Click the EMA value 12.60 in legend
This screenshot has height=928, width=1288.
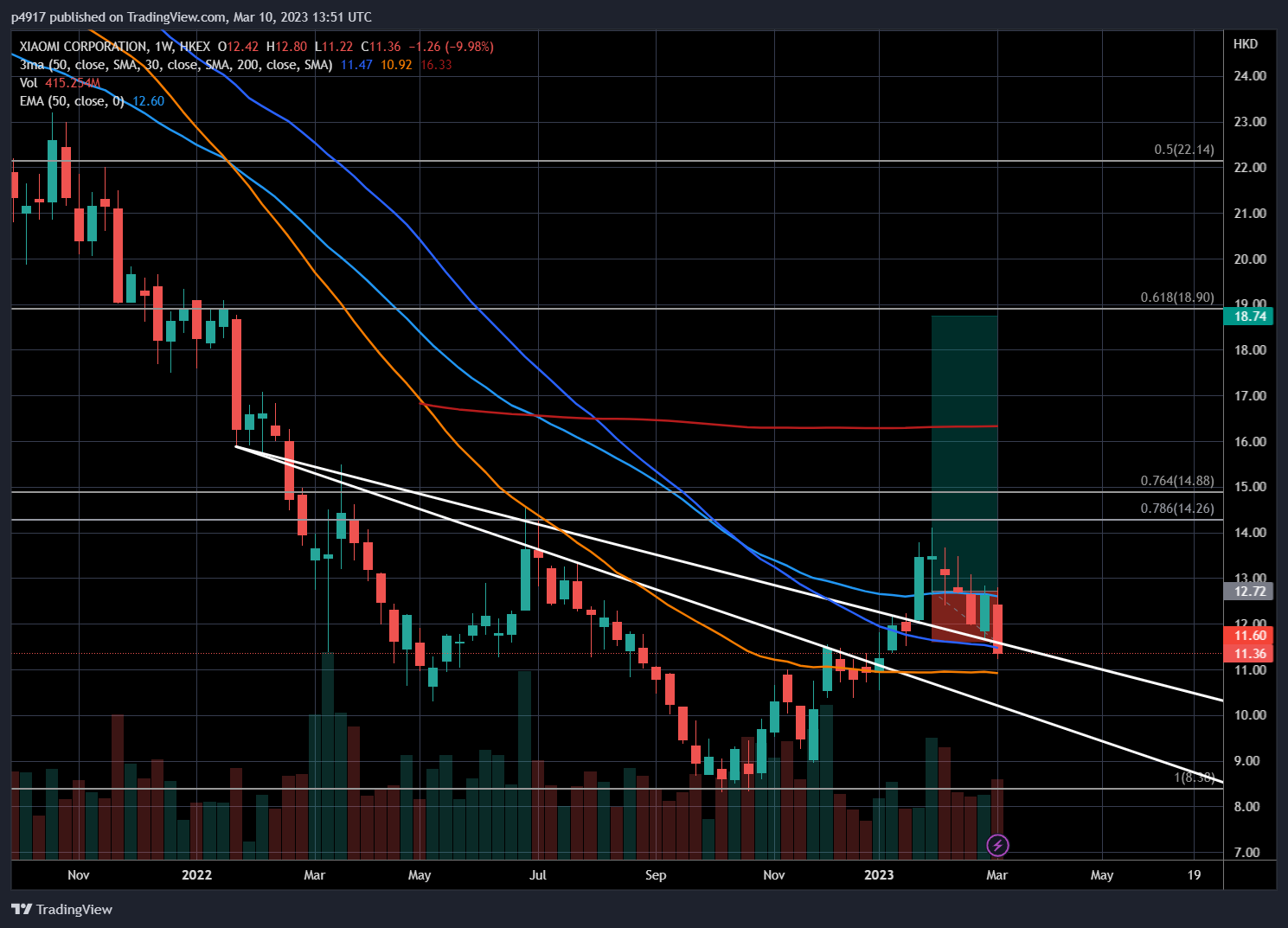click(149, 101)
